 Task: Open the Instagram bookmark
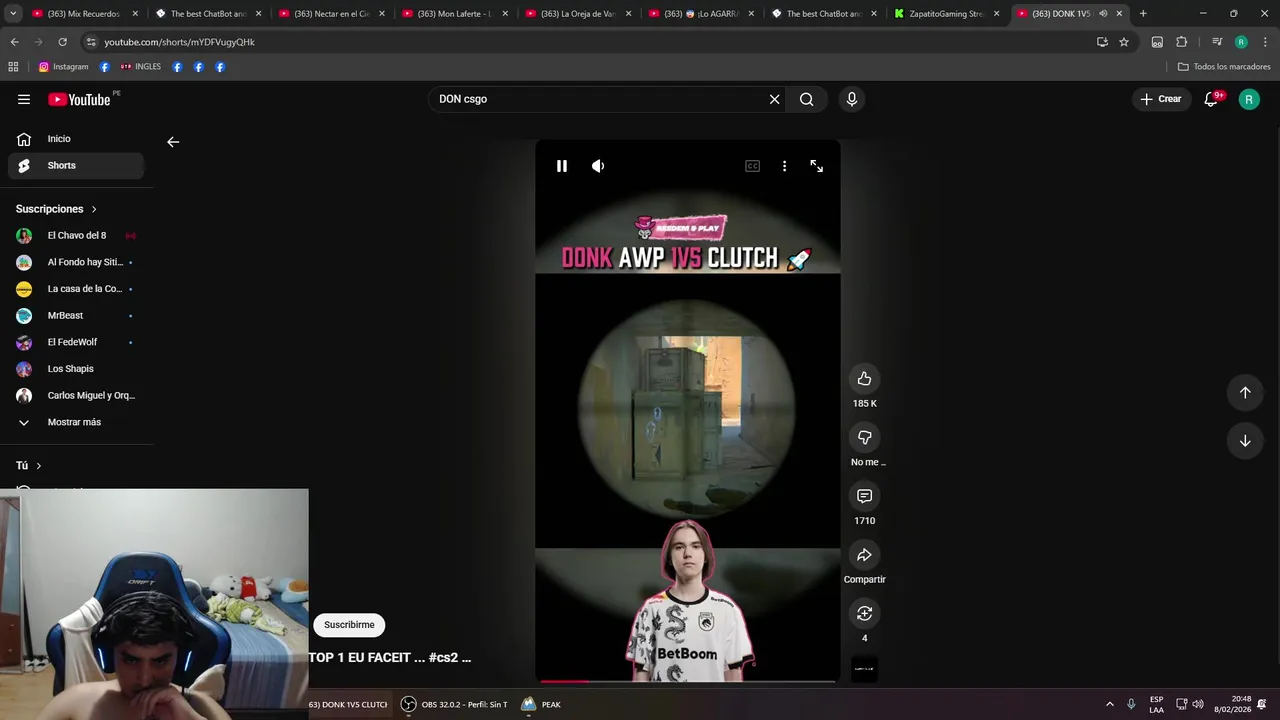pyautogui.click(x=63, y=67)
